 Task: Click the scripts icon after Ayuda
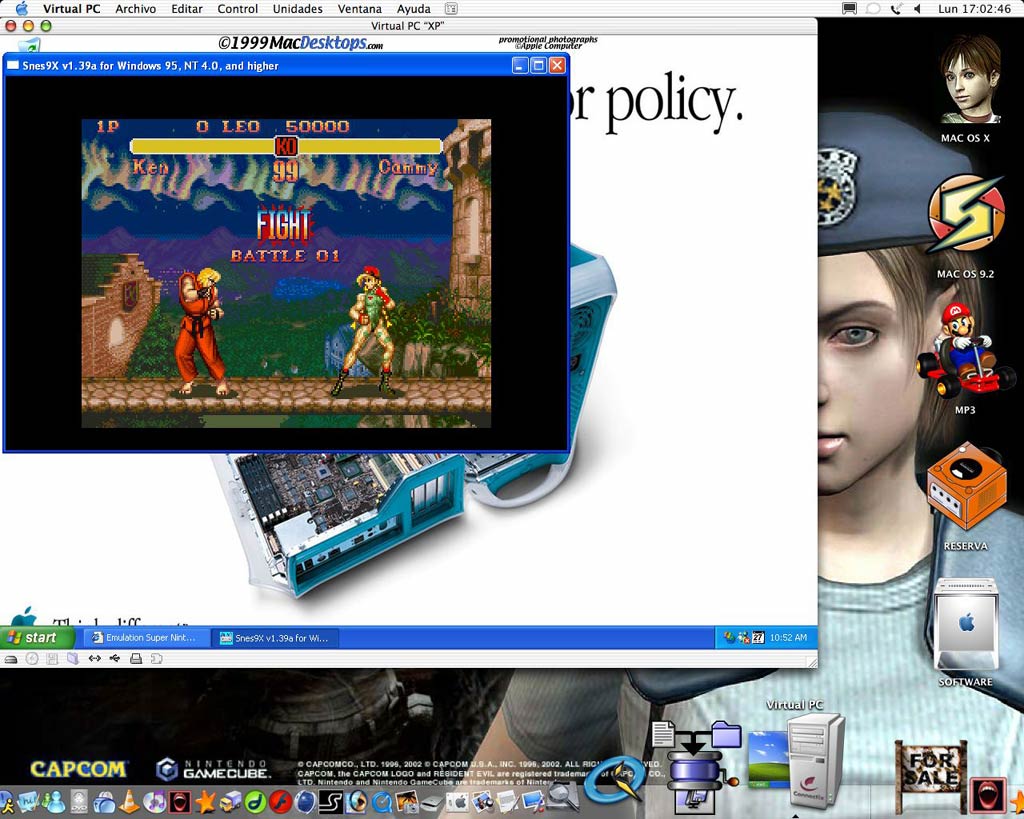point(451,9)
